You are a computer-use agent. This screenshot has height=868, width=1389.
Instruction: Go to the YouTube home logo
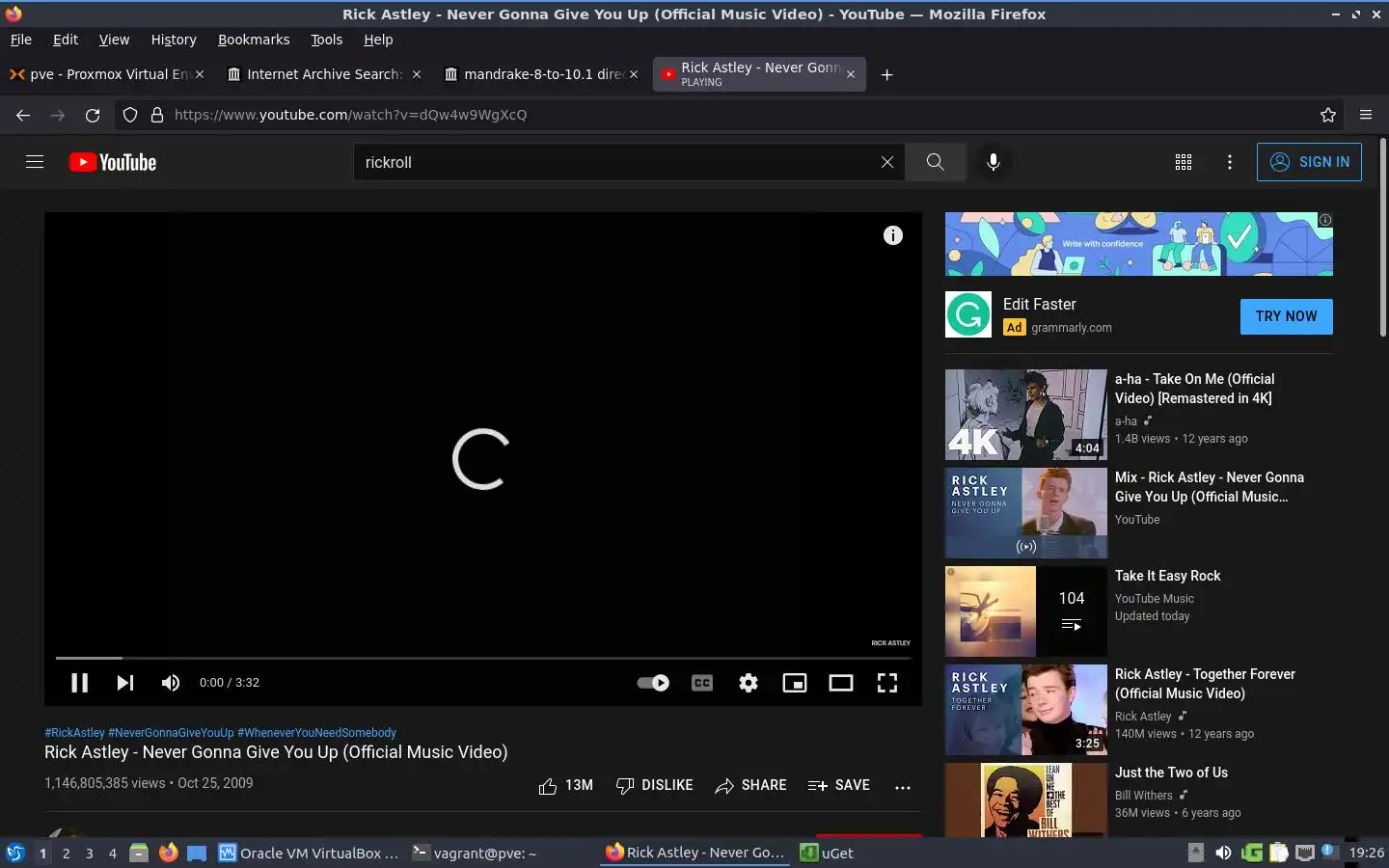pos(113,162)
